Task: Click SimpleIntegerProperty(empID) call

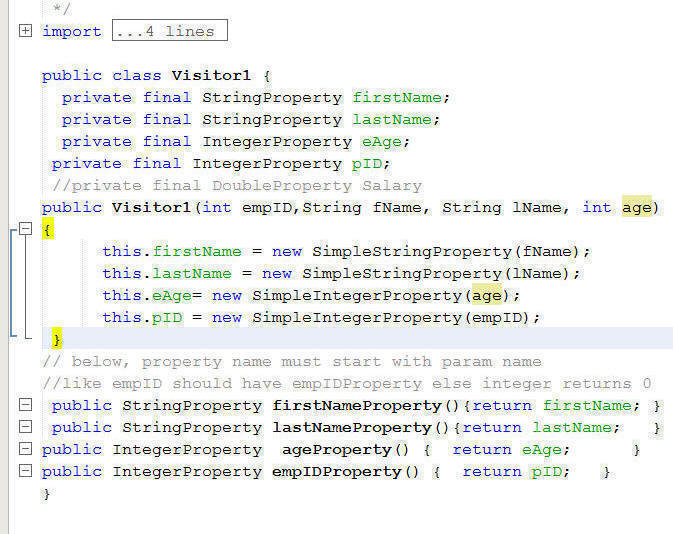Action: (391, 318)
